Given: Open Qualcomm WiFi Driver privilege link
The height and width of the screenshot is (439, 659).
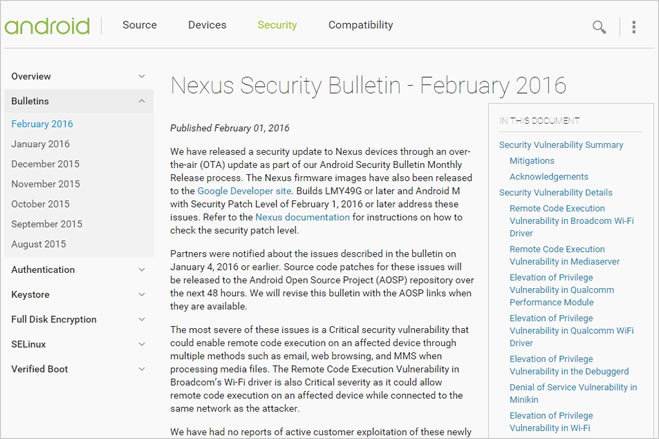Looking at the screenshot, I should tap(572, 331).
